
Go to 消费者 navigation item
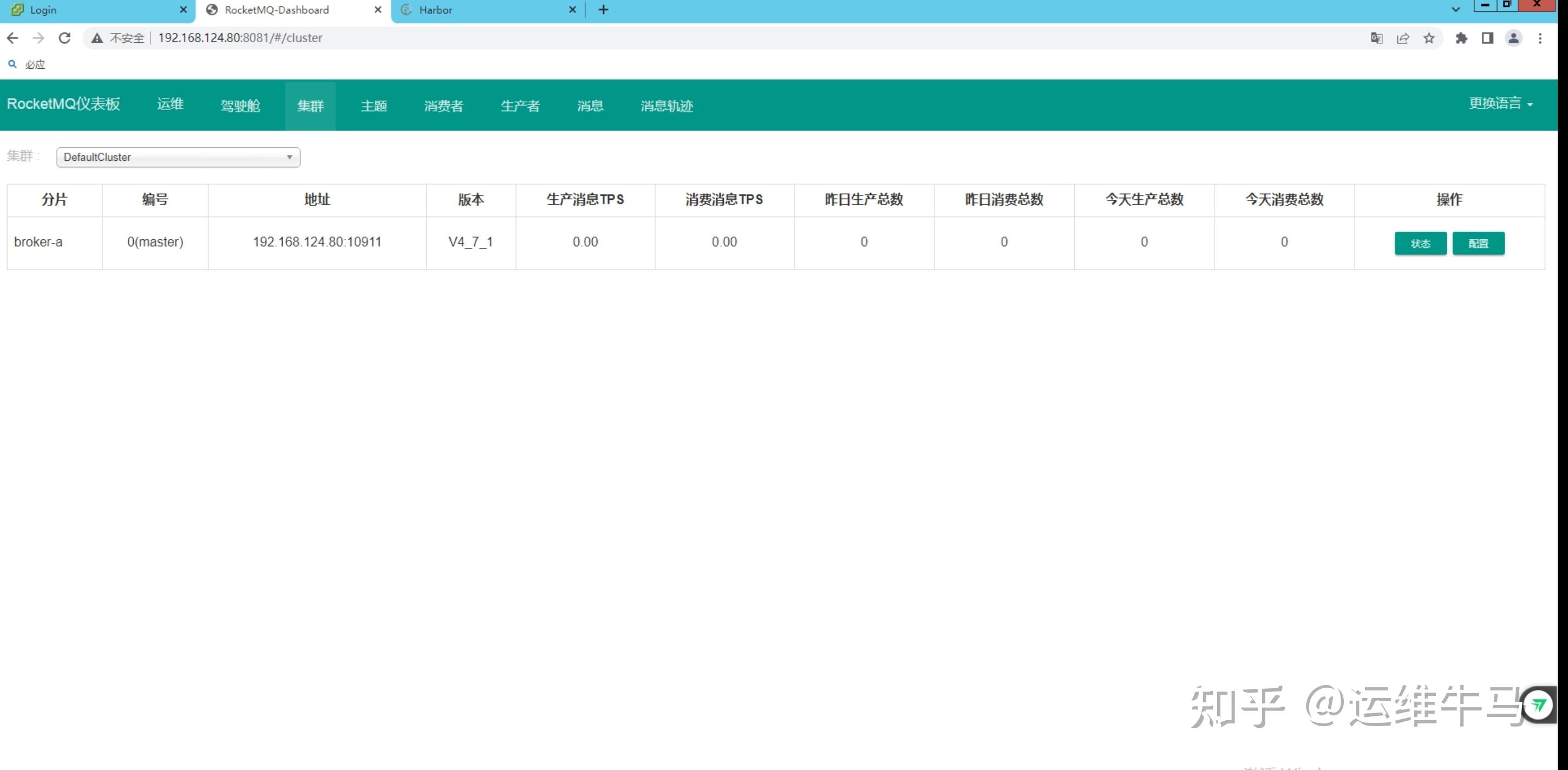tap(443, 106)
